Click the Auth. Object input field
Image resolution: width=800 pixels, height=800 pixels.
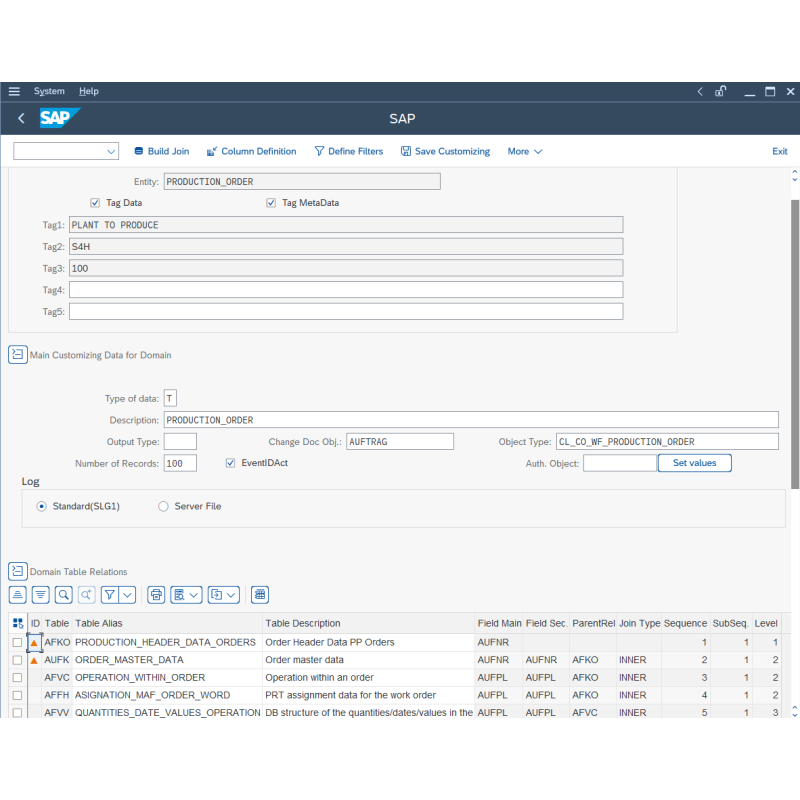coord(620,463)
